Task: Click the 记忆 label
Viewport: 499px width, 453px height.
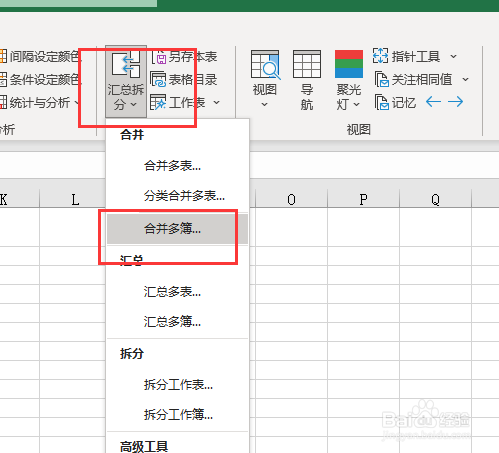Action: 404,103
